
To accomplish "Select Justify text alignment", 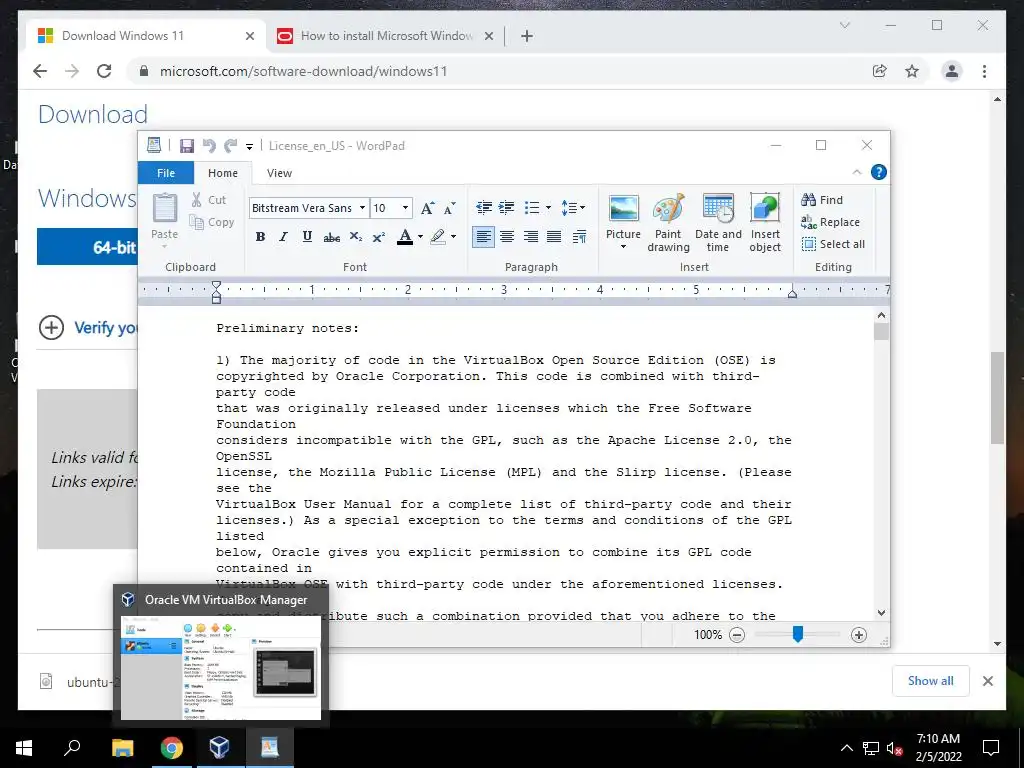I will click(x=554, y=236).
